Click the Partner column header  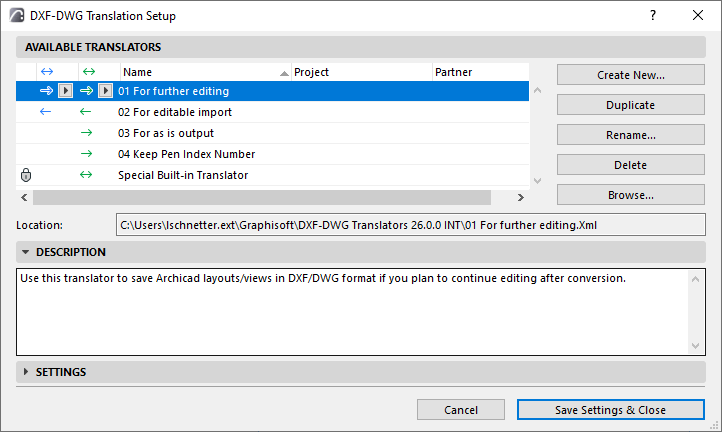point(478,72)
